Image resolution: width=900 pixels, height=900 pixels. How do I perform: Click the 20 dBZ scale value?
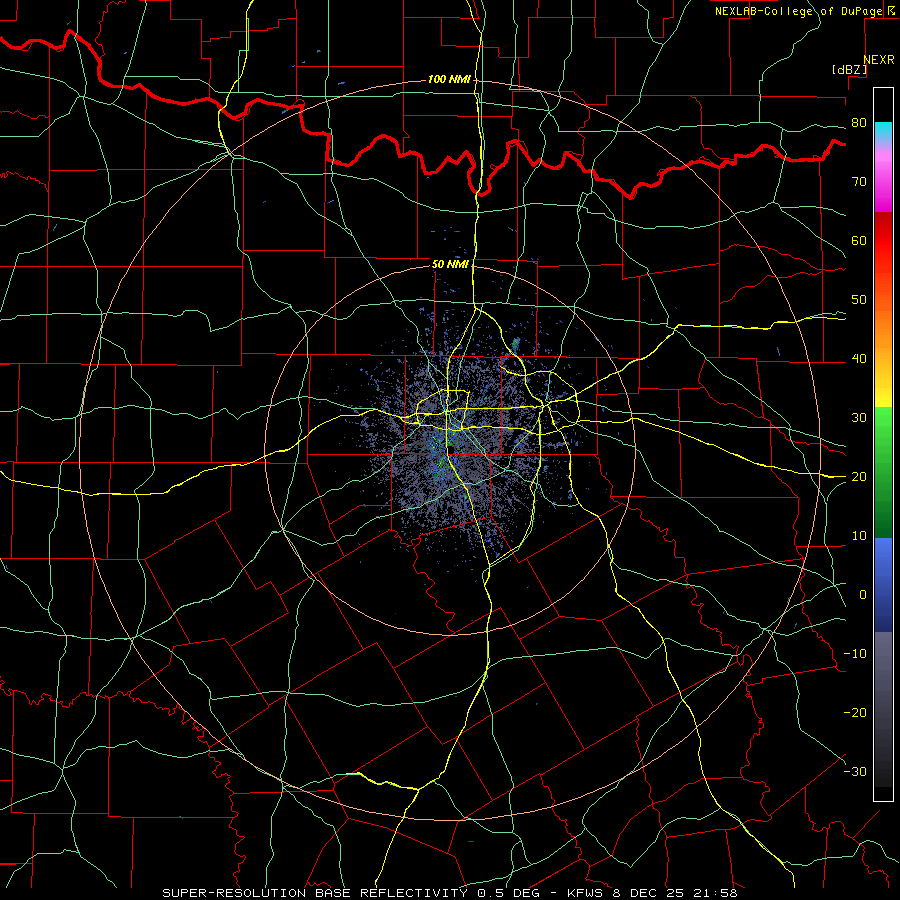point(859,477)
